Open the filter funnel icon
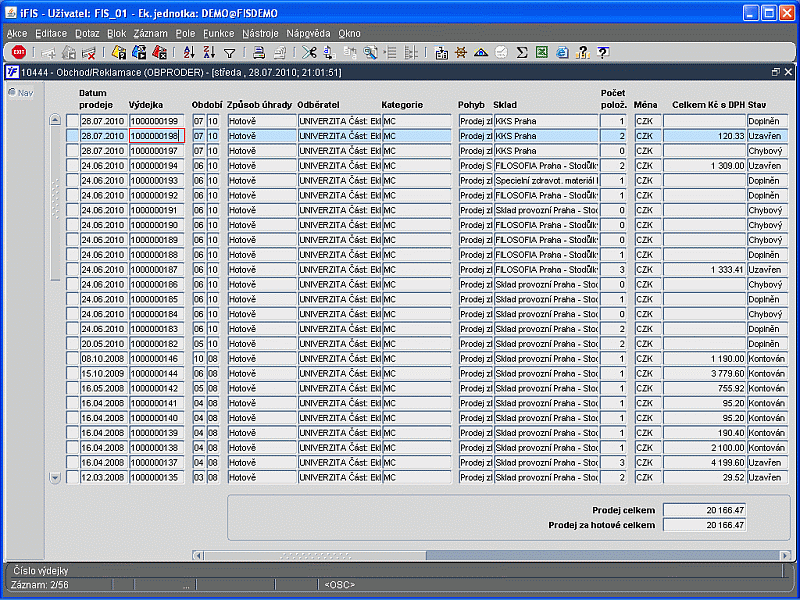Screen dimensions: 800x600 coord(230,53)
